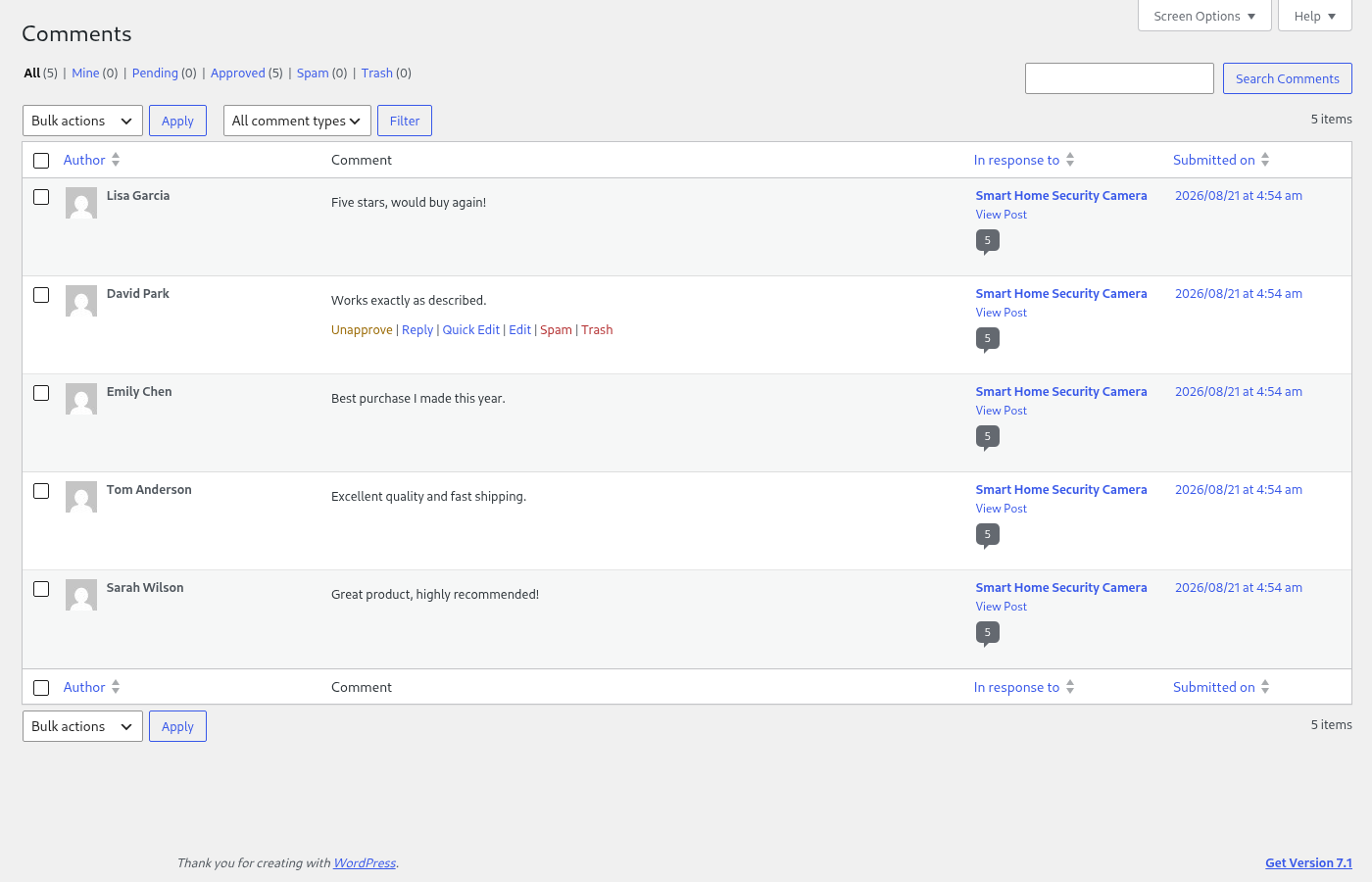
Task: Sort by Author using footer header arrows
Action: (116, 687)
